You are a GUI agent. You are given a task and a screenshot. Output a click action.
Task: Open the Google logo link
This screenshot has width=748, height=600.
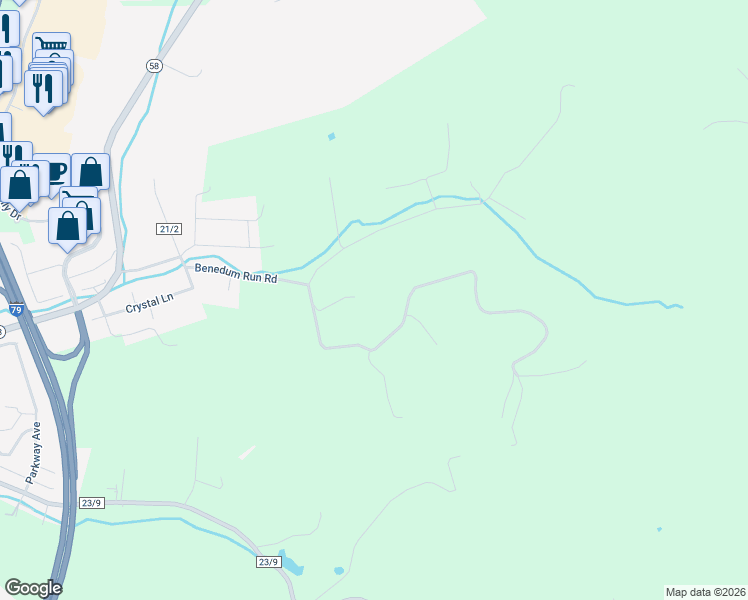(x=33, y=588)
